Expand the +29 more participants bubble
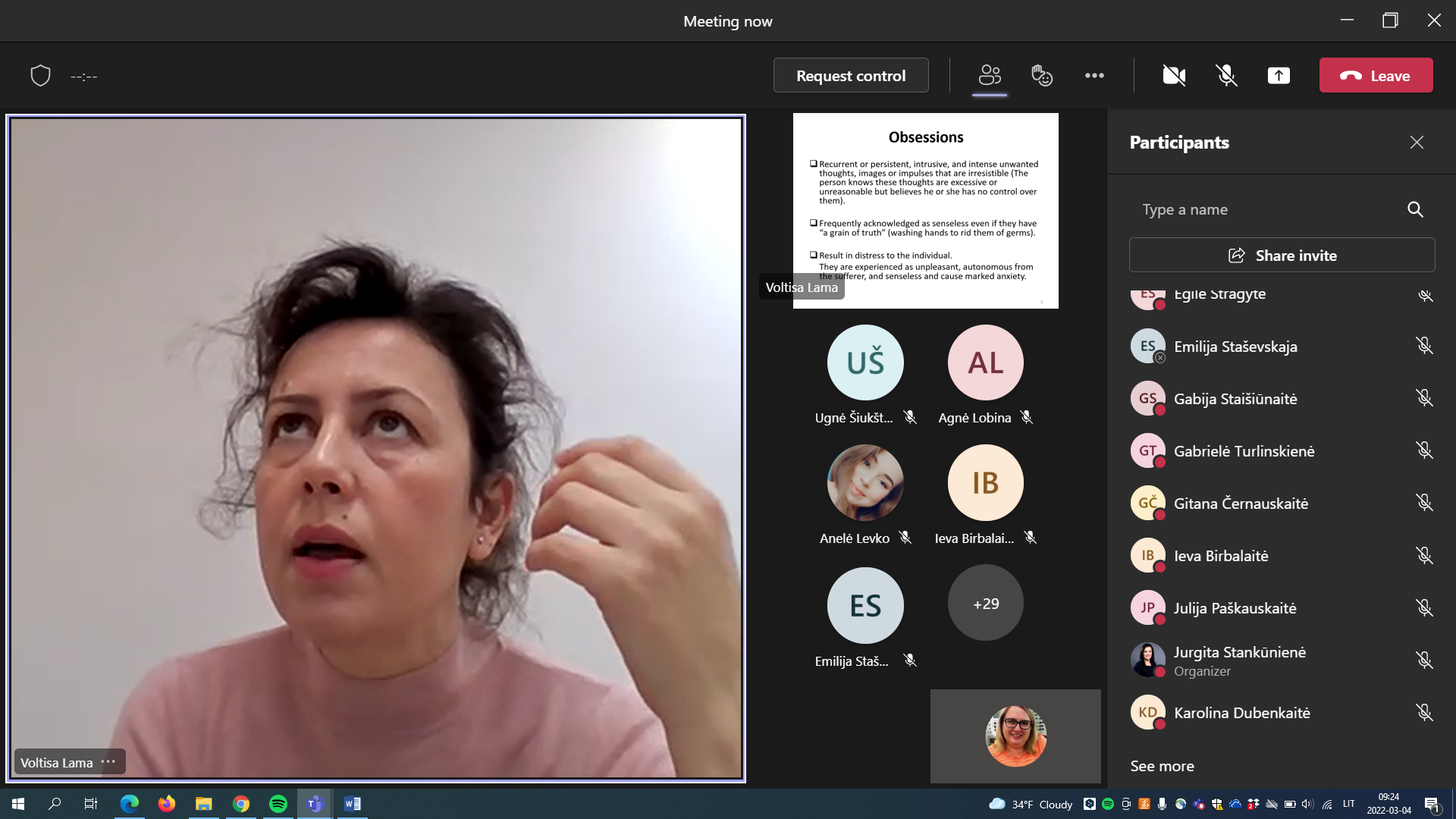1456x819 pixels. tap(985, 604)
